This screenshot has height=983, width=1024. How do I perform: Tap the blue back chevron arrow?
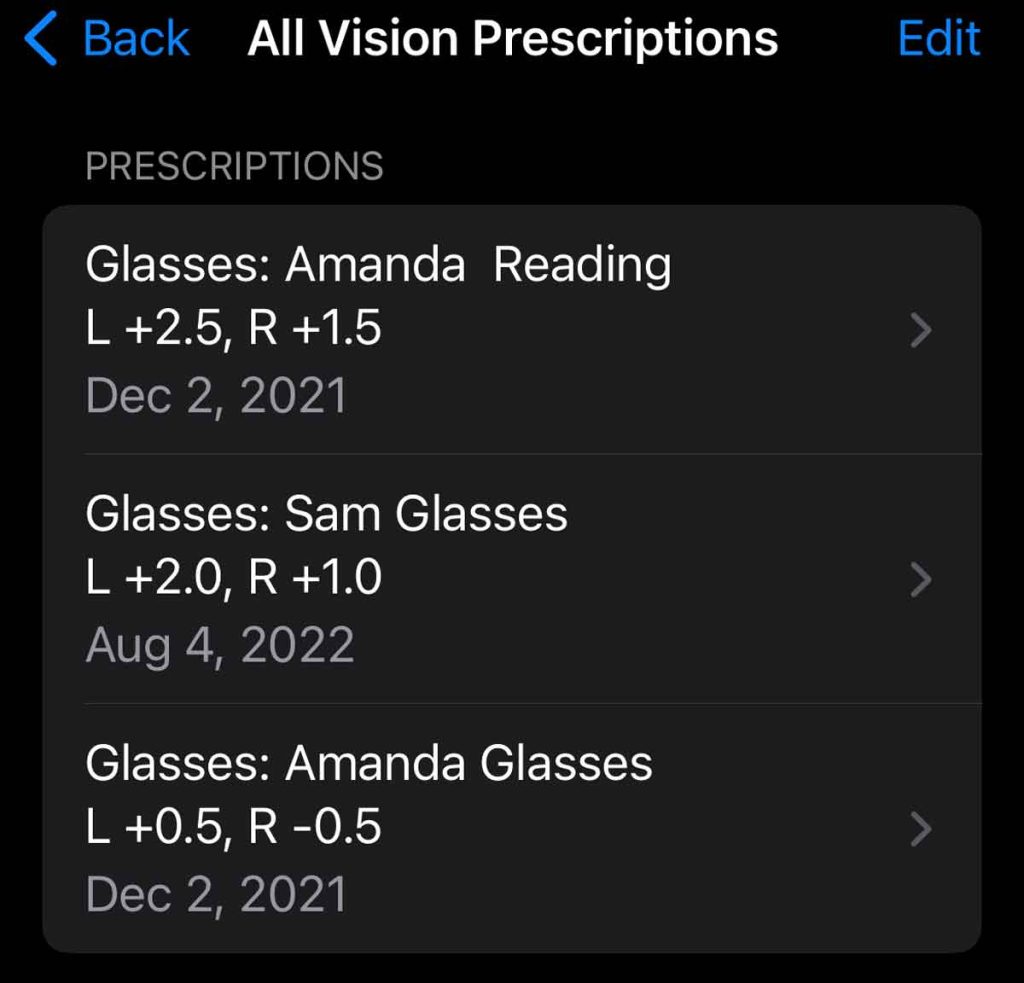pyautogui.click(x=40, y=40)
